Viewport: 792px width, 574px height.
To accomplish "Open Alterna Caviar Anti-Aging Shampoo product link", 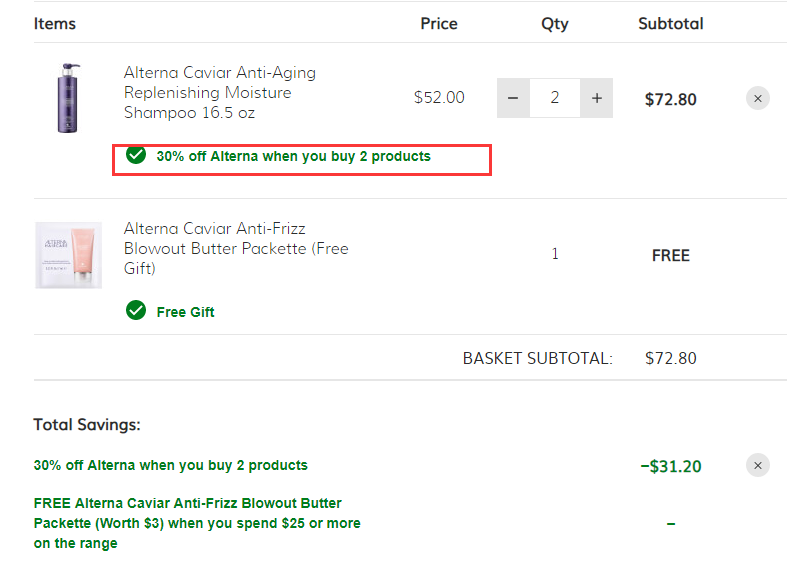I will [x=220, y=92].
